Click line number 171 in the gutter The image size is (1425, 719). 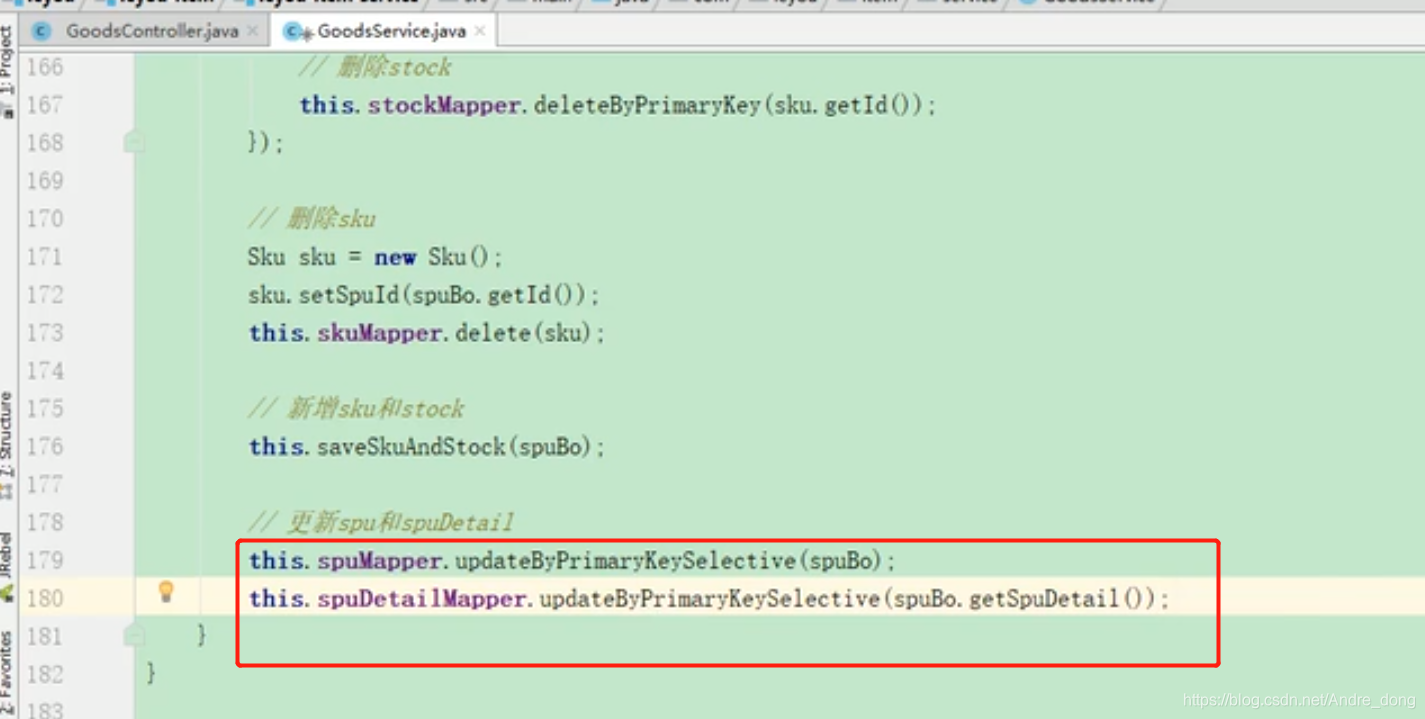[44, 257]
